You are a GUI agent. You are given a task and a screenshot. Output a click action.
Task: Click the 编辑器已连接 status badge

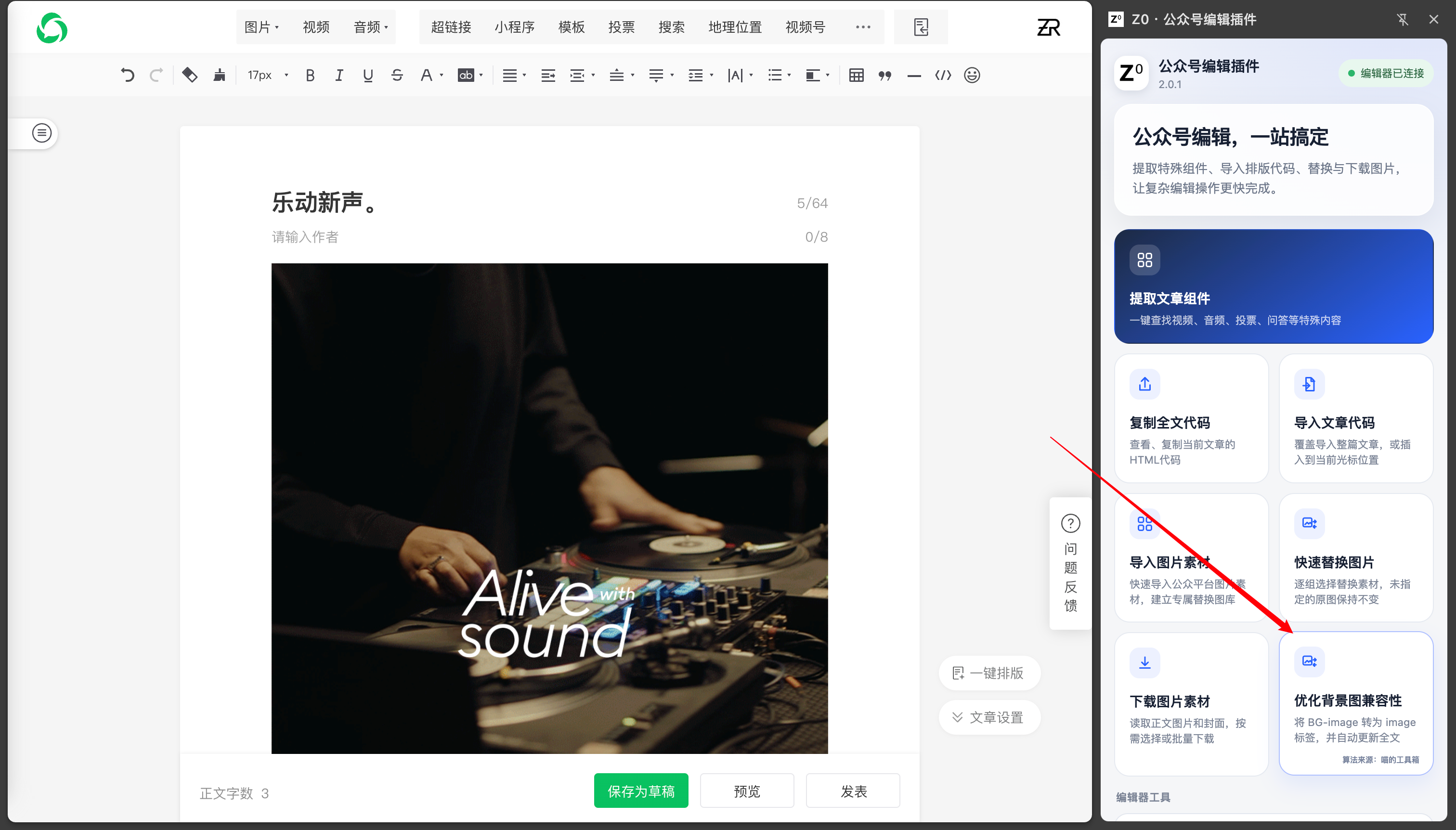click(x=1385, y=73)
